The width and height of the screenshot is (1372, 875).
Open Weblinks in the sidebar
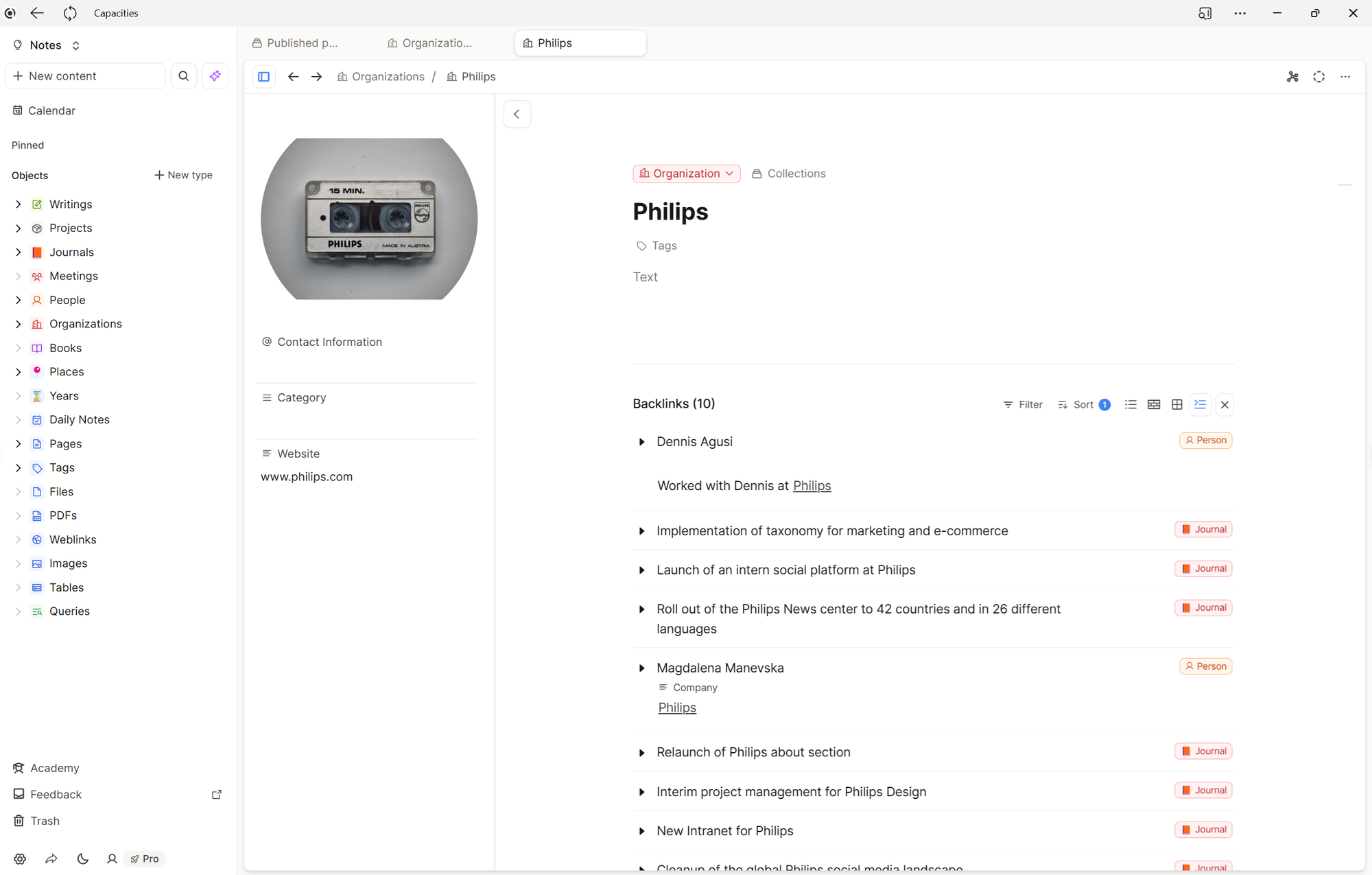pyautogui.click(x=73, y=540)
